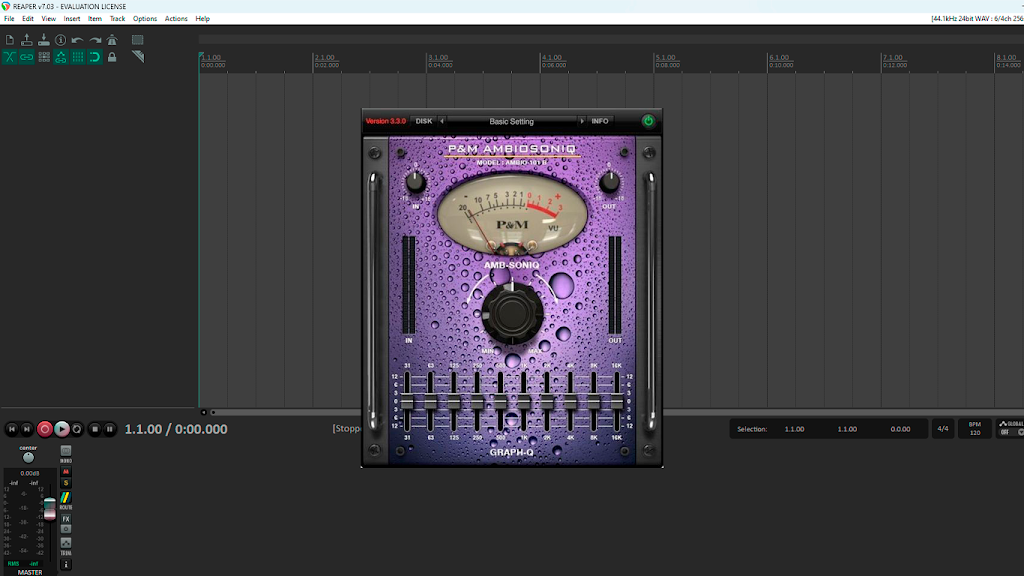
Task: Click the Stop transport button
Action: pos(95,429)
